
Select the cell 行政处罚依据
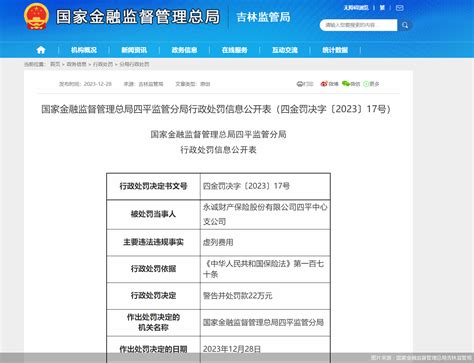tap(153, 269)
